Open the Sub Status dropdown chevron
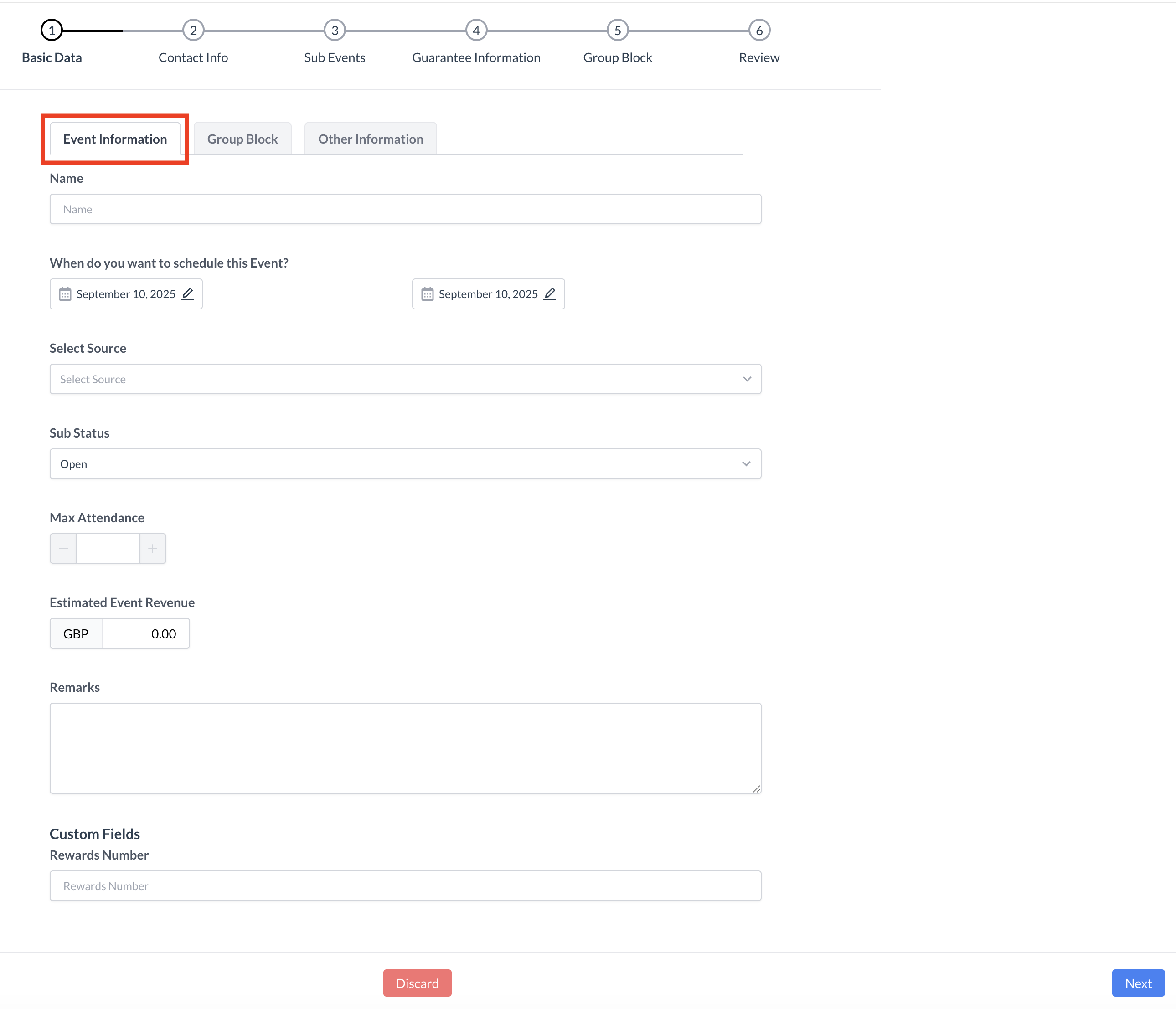Screen dimensions: 1176x1009 [x=746, y=464]
